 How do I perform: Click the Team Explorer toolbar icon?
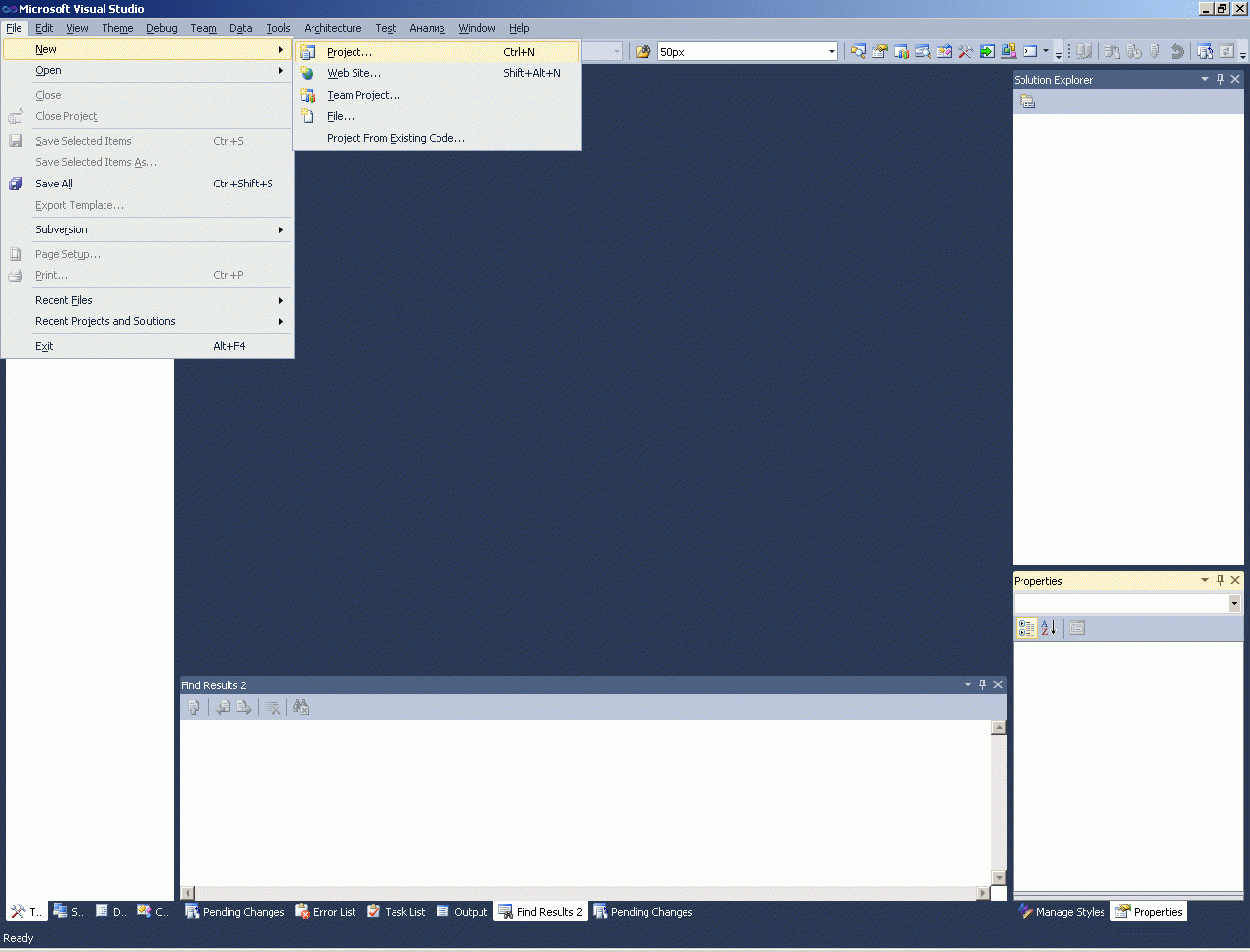901,52
